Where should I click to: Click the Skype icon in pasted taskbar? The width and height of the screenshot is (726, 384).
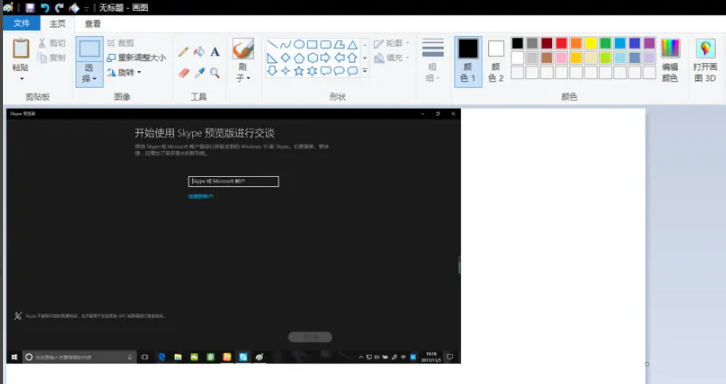coord(243,357)
